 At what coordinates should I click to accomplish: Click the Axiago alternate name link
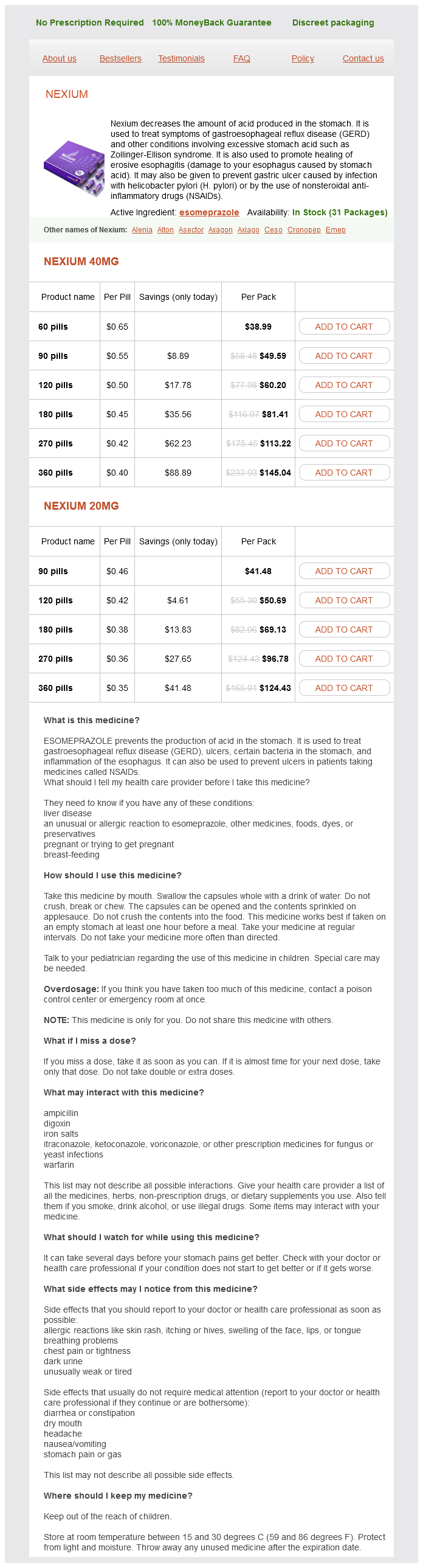[249, 230]
